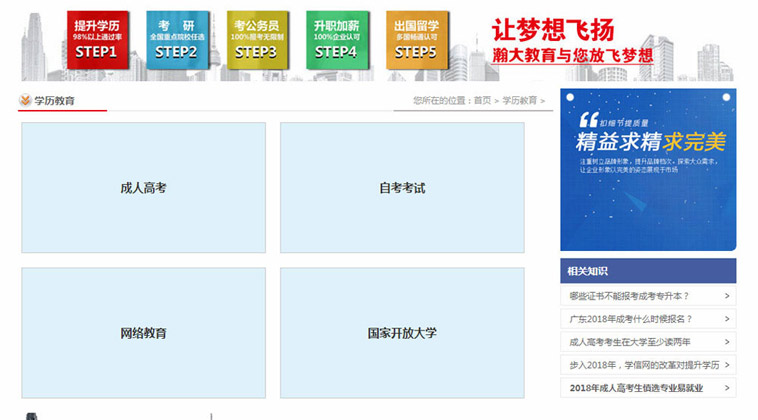The width and height of the screenshot is (758, 420).
Task: Click 首页 in the breadcrumb
Action: point(482,101)
